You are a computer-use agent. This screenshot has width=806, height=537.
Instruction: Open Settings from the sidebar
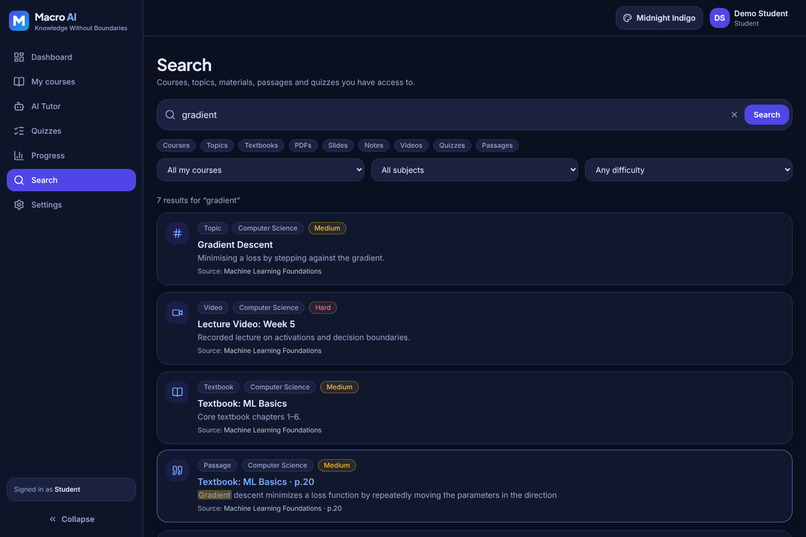coord(71,205)
